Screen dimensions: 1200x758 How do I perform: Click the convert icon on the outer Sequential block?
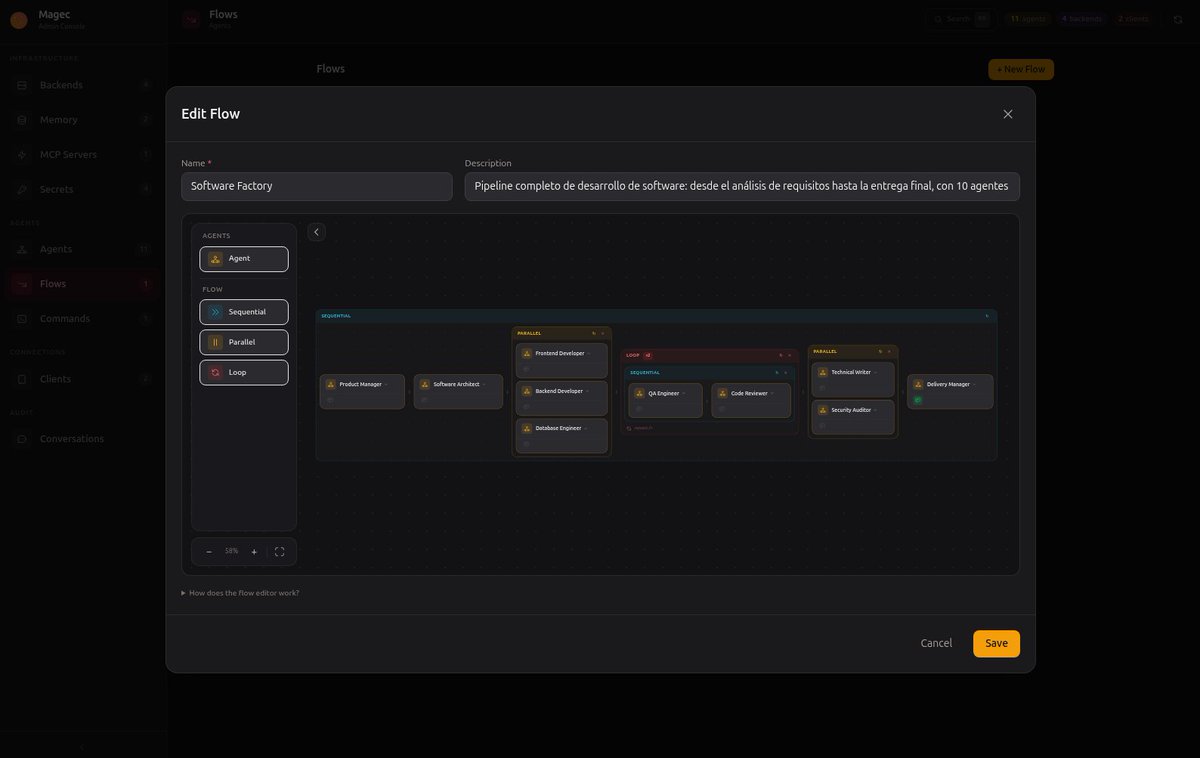coord(987,316)
